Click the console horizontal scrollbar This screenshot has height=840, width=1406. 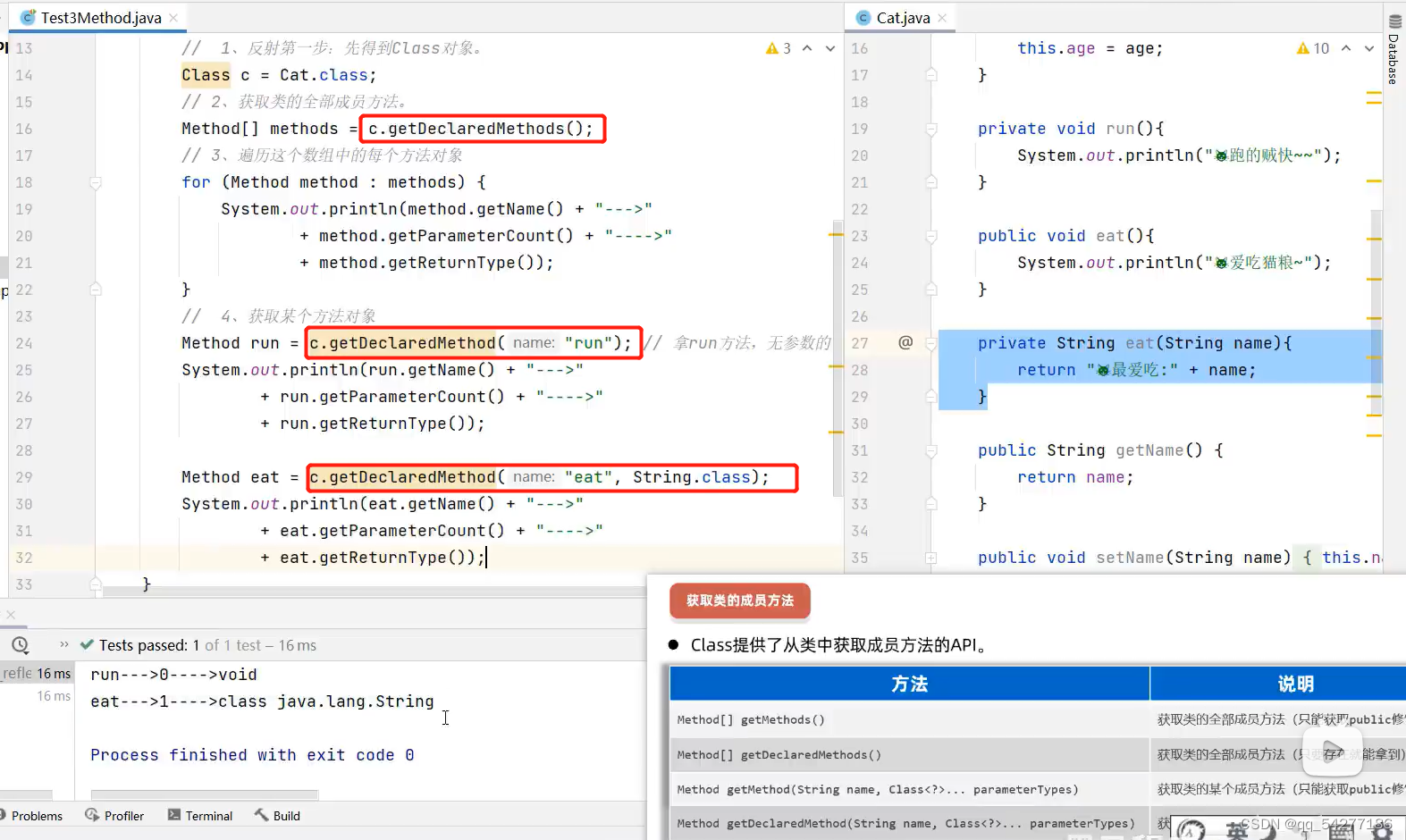point(205,794)
